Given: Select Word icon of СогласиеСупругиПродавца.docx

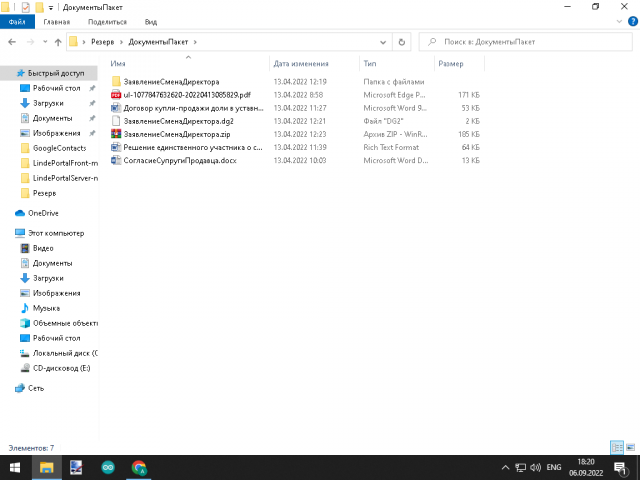Looking at the screenshot, I should click(116, 160).
